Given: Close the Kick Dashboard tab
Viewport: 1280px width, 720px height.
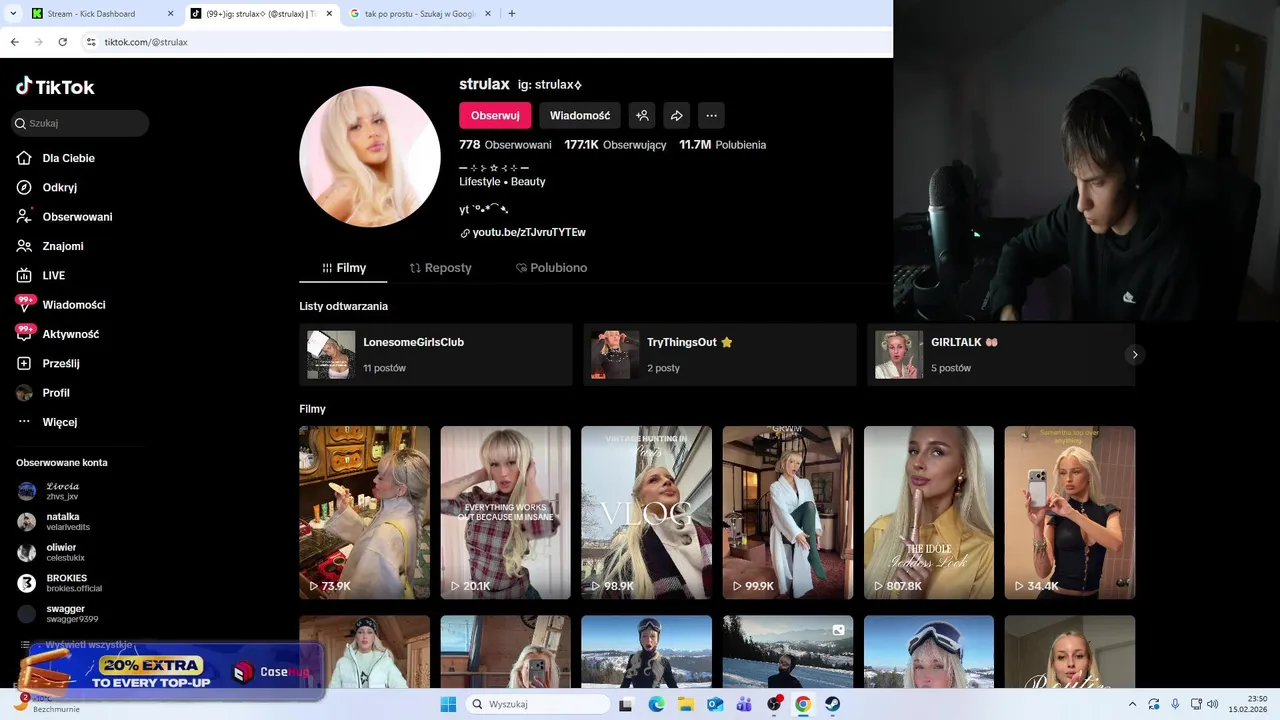Looking at the screenshot, I should pos(170,14).
